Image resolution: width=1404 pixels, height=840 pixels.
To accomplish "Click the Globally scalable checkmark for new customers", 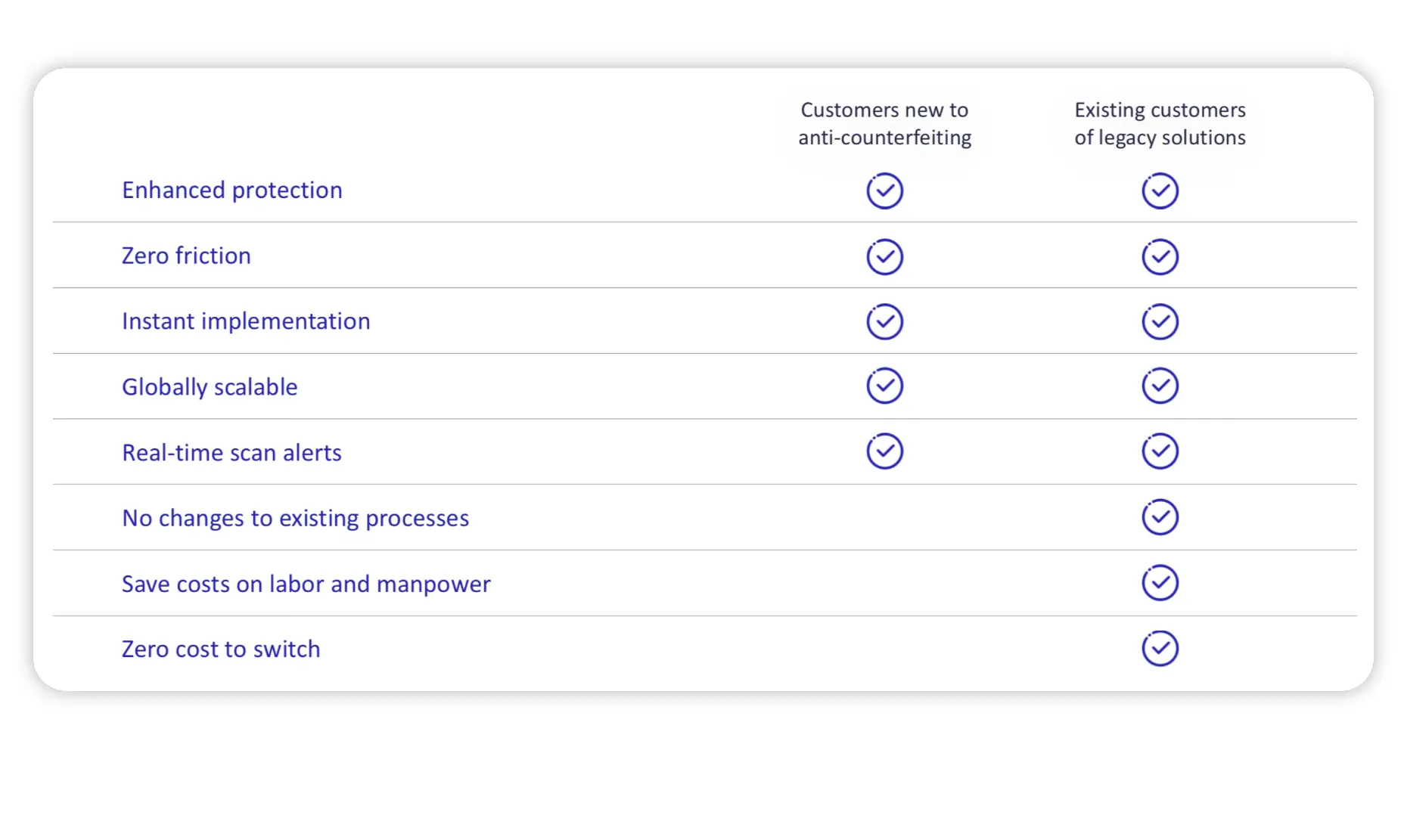I will tap(884, 386).
